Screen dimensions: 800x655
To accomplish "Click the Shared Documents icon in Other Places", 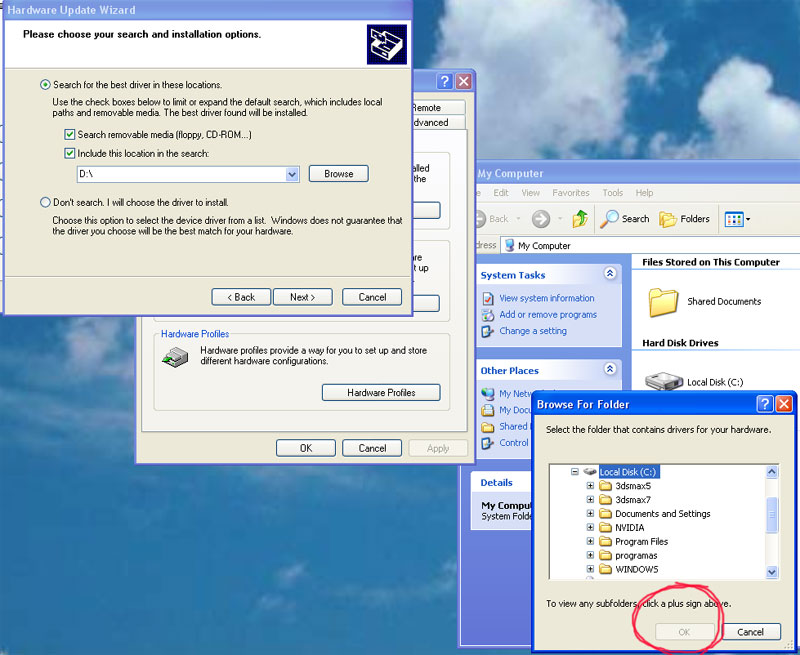I will click(488, 426).
